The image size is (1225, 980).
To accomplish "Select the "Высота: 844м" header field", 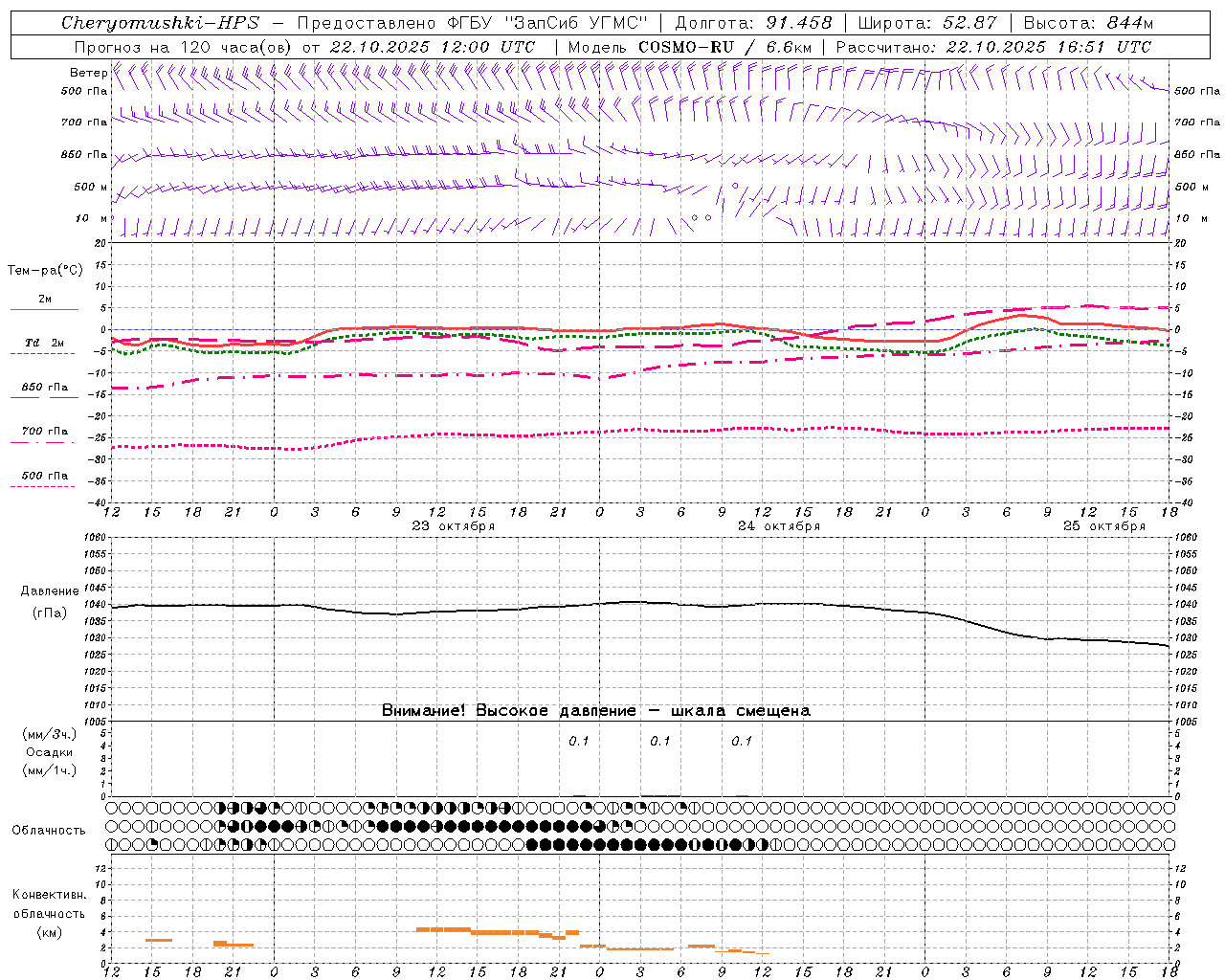I will click(1088, 23).
